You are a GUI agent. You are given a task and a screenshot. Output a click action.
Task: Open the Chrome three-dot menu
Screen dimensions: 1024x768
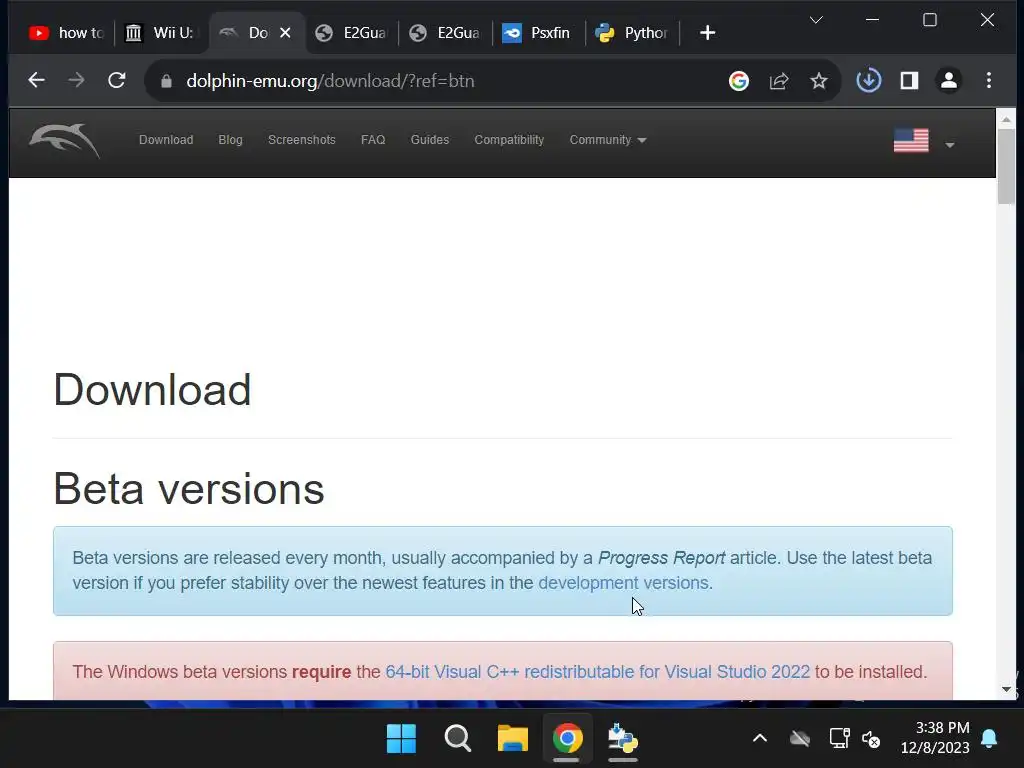pyautogui.click(x=989, y=80)
